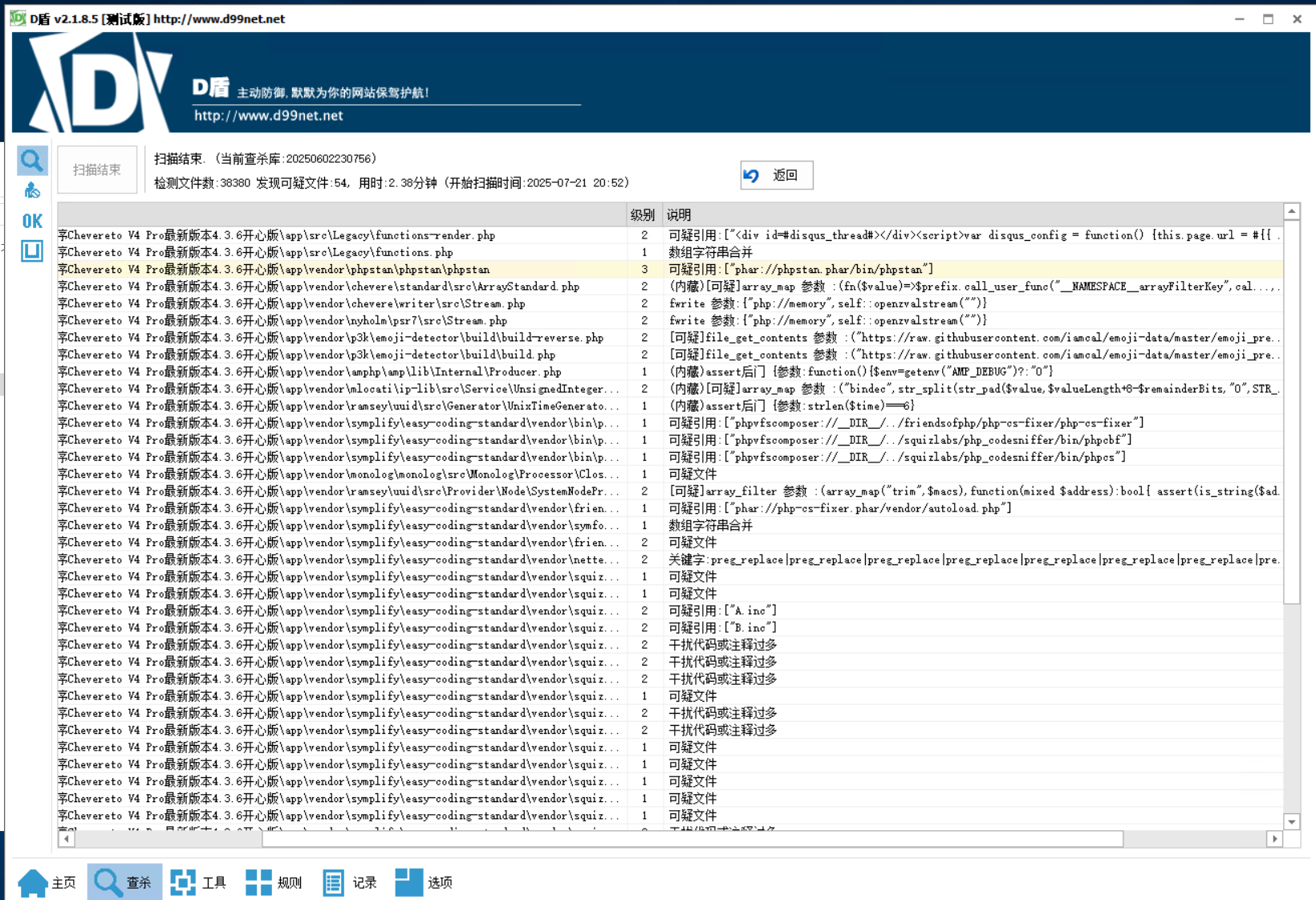Click description with php-cs-fixer/php-cs-fixer path

click(x=906, y=423)
